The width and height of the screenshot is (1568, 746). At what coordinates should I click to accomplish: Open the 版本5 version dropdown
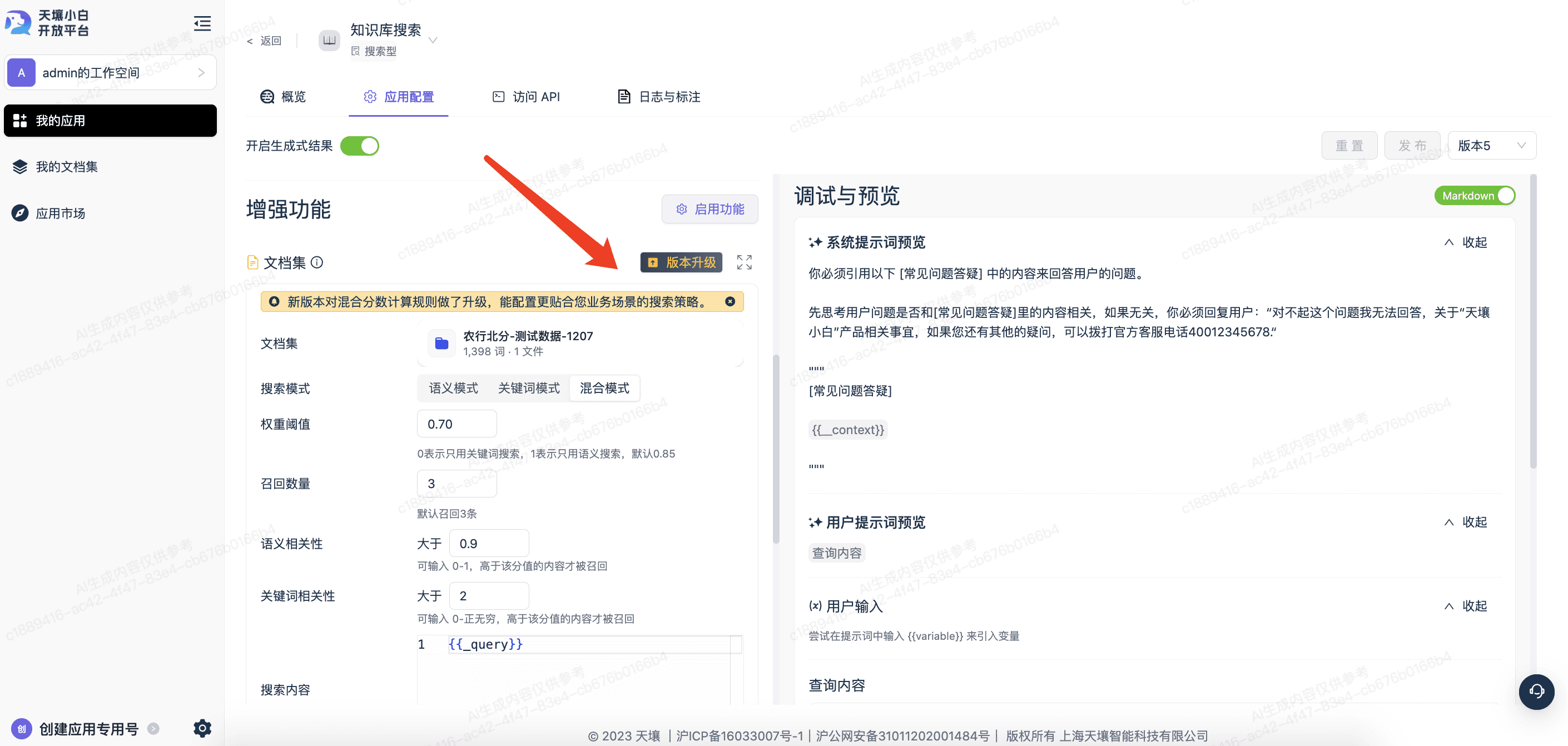1491,146
